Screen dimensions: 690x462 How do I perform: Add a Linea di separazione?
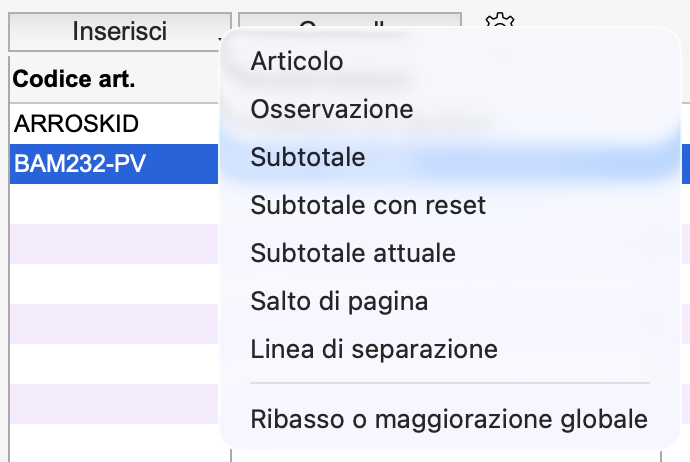374,349
